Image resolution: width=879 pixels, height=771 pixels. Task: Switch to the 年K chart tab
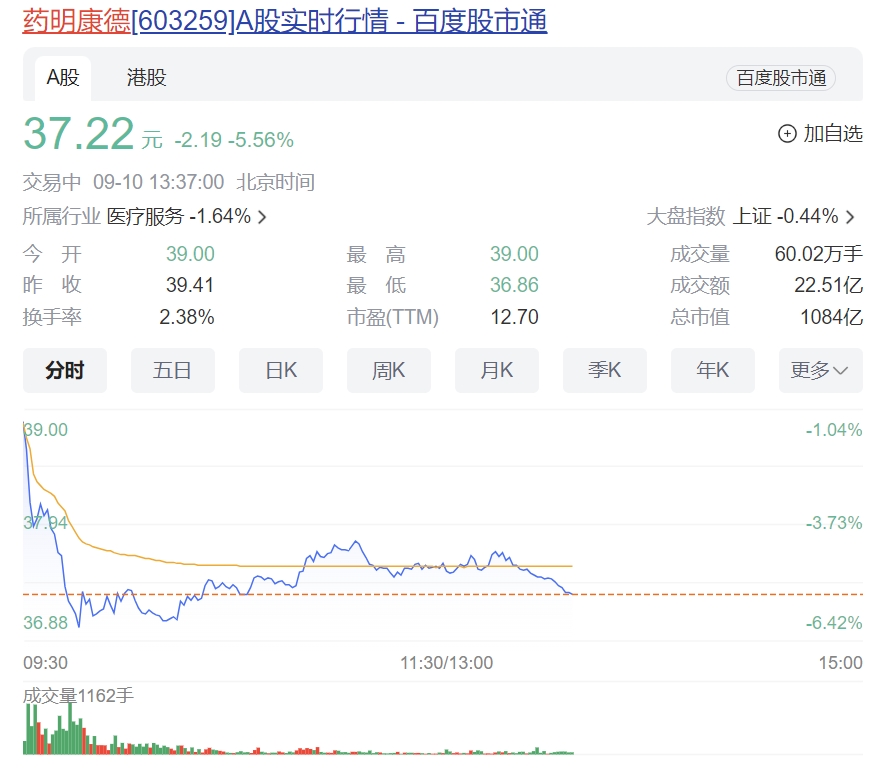(x=713, y=370)
